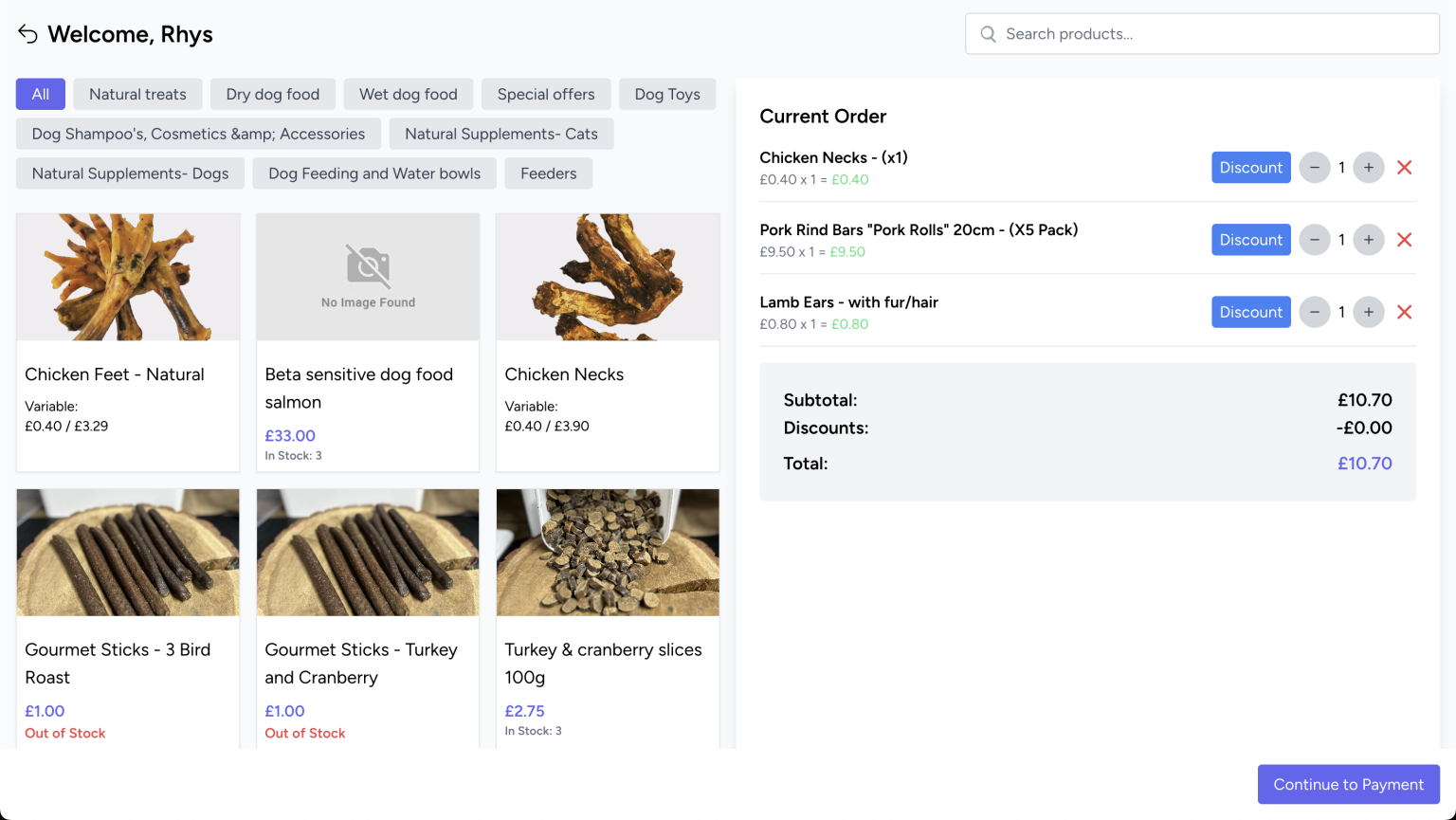Screen dimensions: 1456x820
Task: Remove Chicken Necks from the order
Action: 1404,168
